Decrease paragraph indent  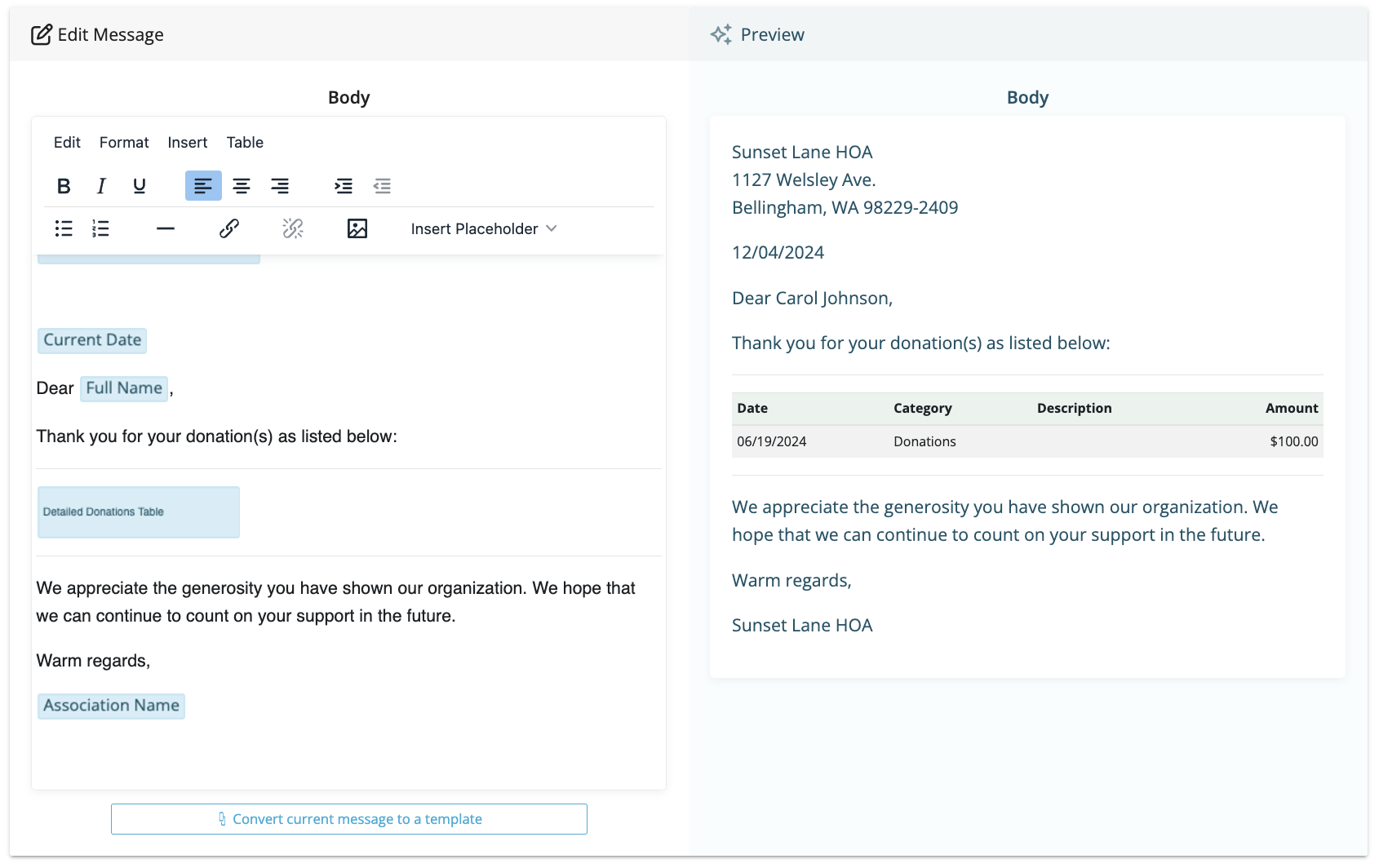[382, 186]
